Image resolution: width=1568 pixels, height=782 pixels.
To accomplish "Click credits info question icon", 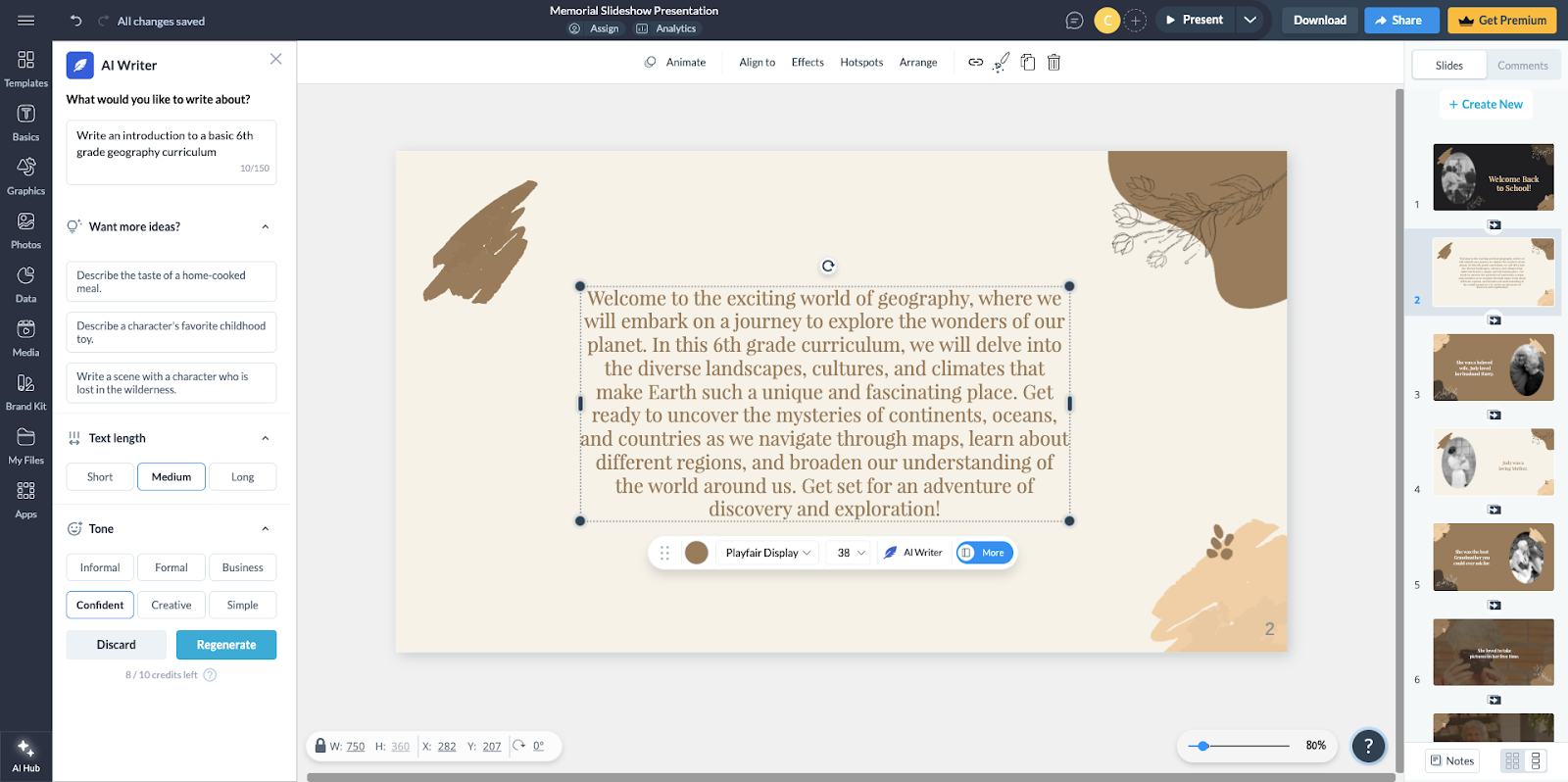I will coord(210,675).
